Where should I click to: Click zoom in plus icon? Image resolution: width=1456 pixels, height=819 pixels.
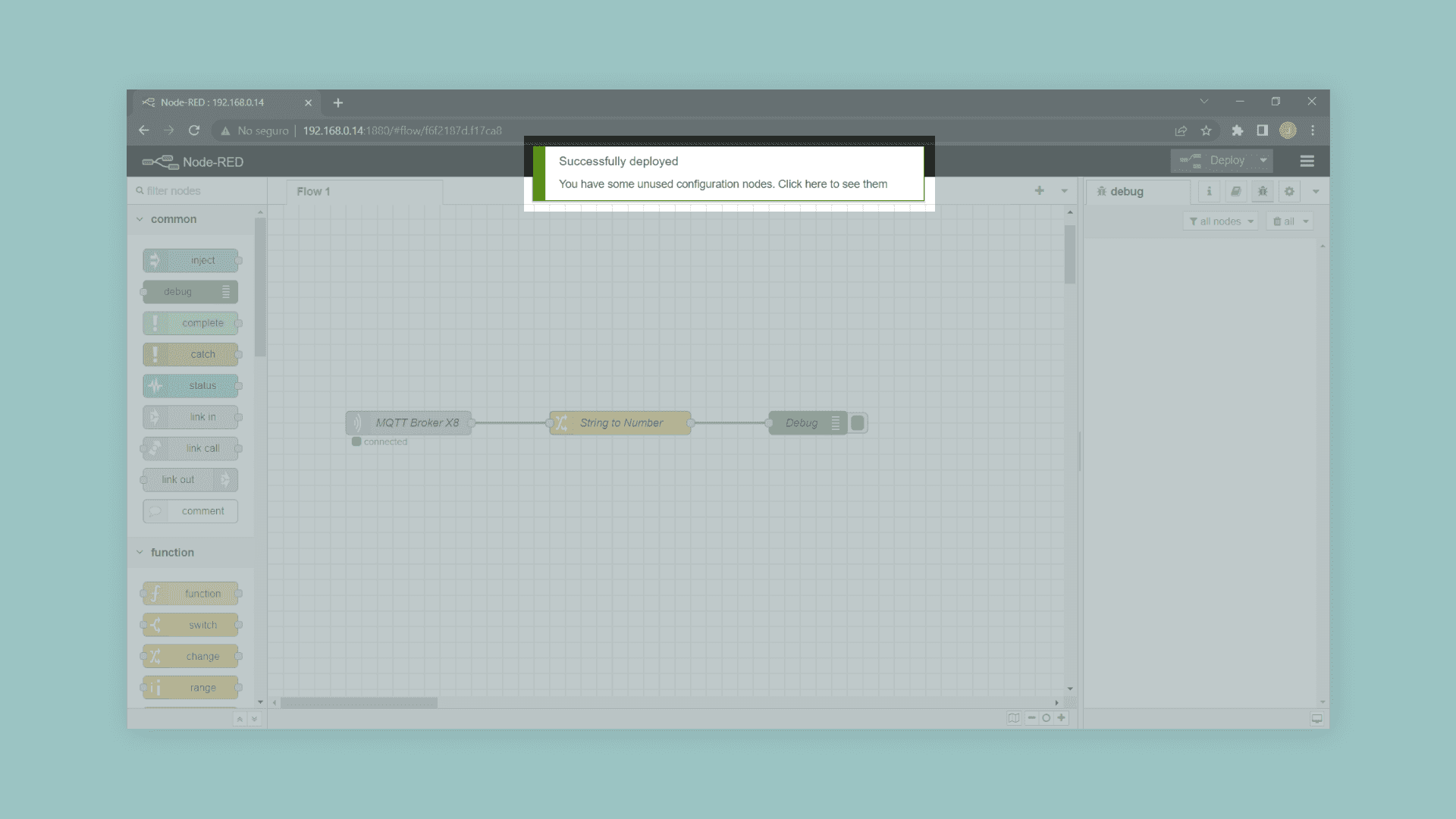[1061, 718]
